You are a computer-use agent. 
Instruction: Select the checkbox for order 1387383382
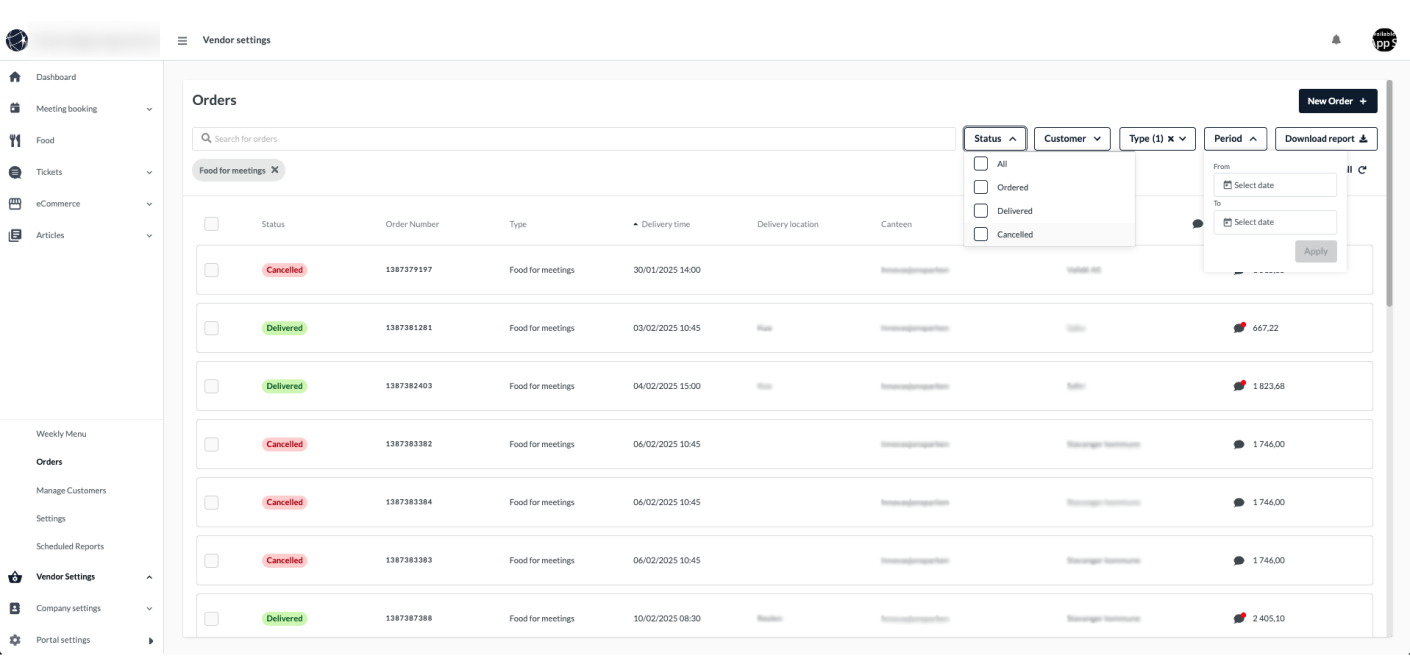pyautogui.click(x=211, y=444)
